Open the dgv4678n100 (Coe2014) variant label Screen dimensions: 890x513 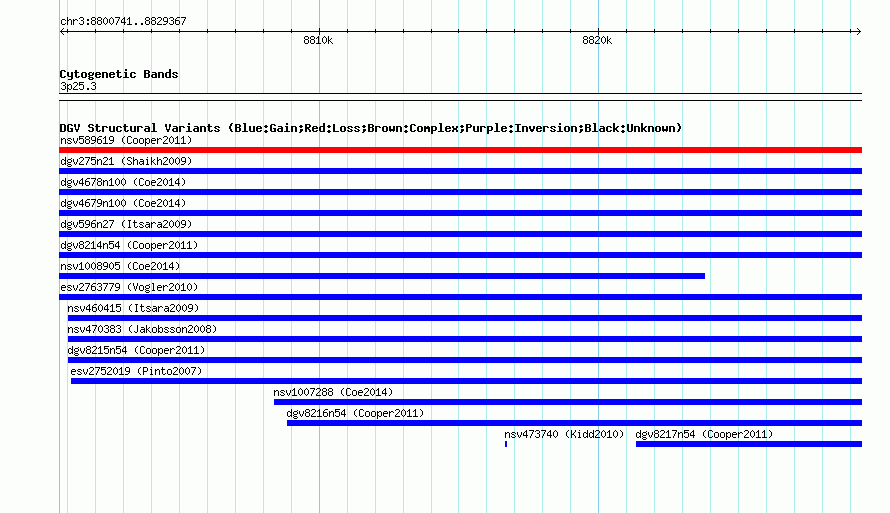(x=123, y=182)
